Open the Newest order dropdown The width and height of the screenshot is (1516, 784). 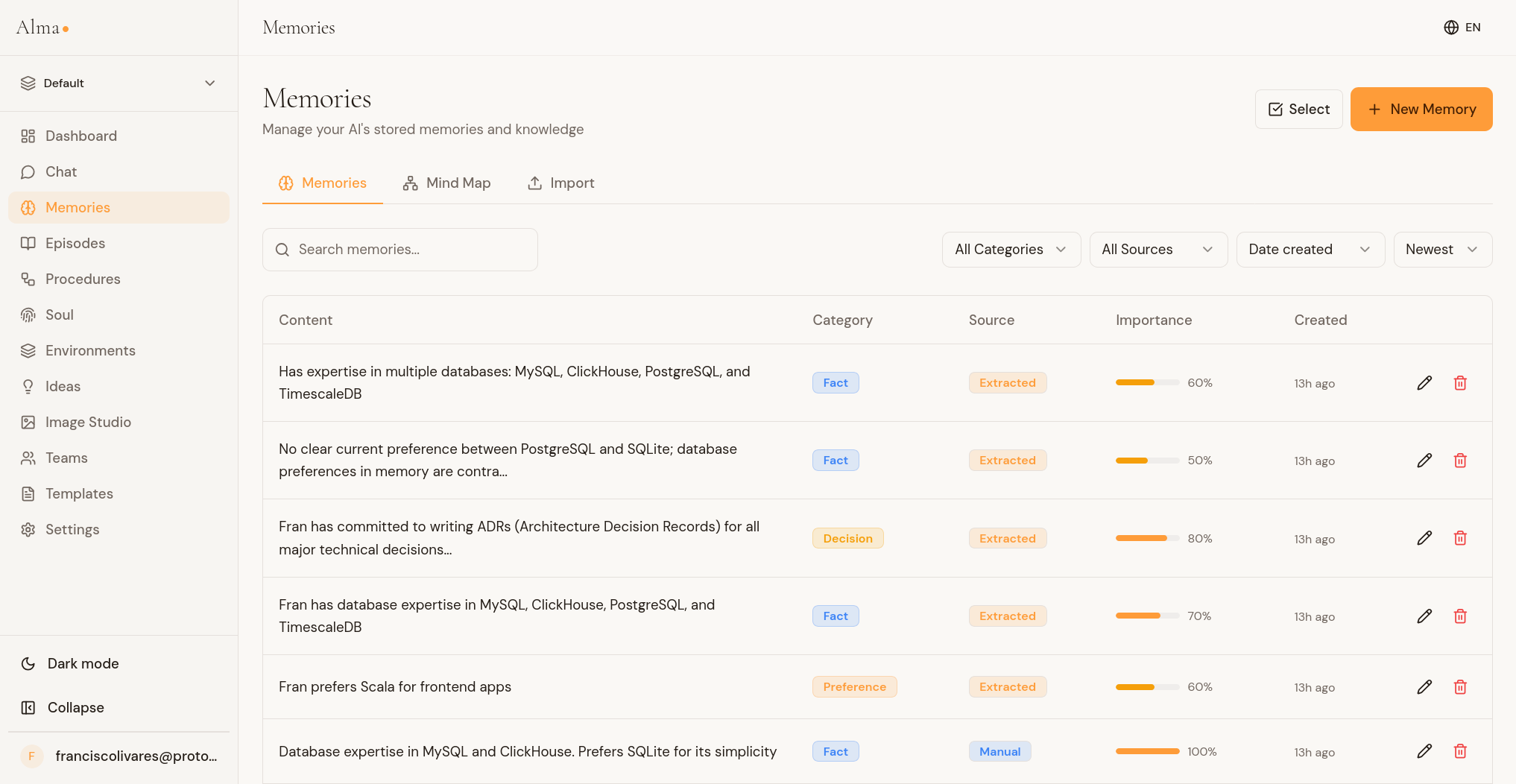coord(1442,250)
